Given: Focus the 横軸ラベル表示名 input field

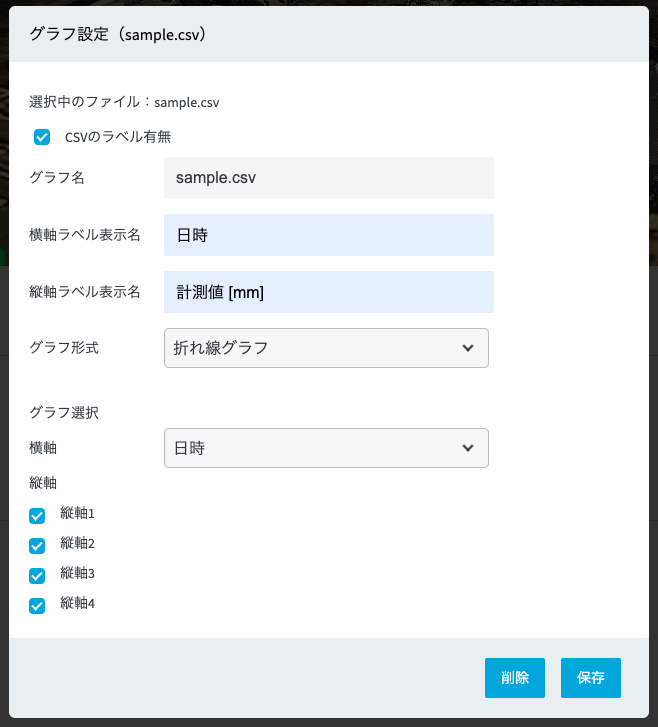Looking at the screenshot, I should pyautogui.click(x=328, y=235).
